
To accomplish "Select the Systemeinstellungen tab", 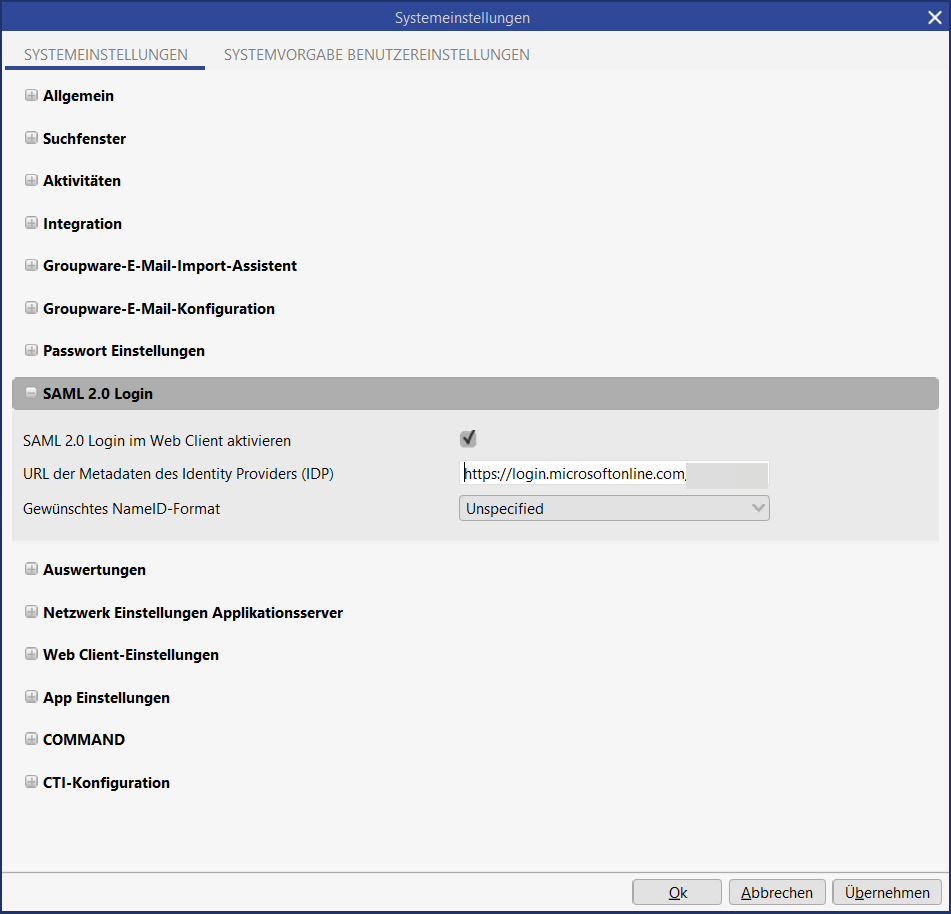I will [x=105, y=55].
